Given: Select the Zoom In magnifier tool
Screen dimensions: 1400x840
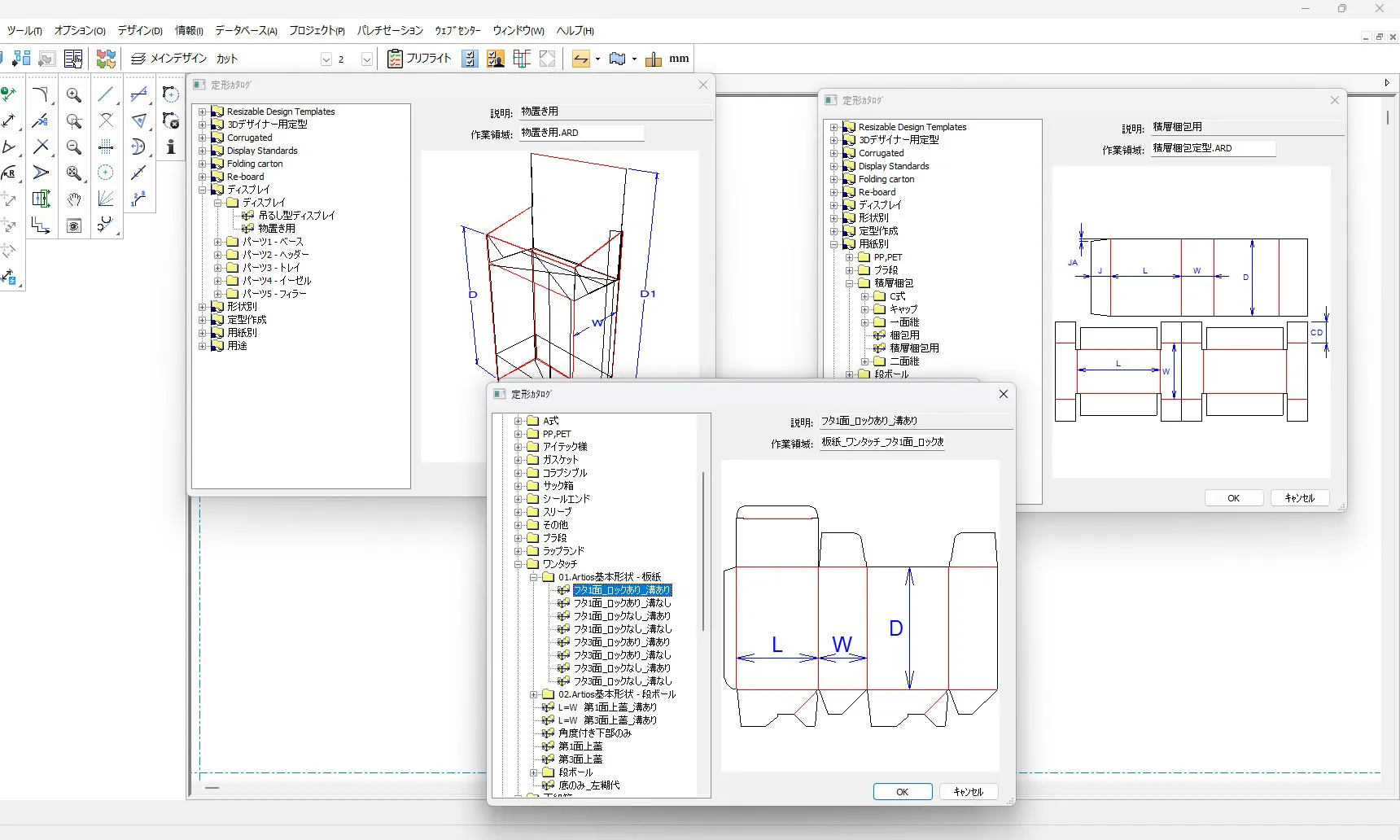Looking at the screenshot, I should click(73, 95).
